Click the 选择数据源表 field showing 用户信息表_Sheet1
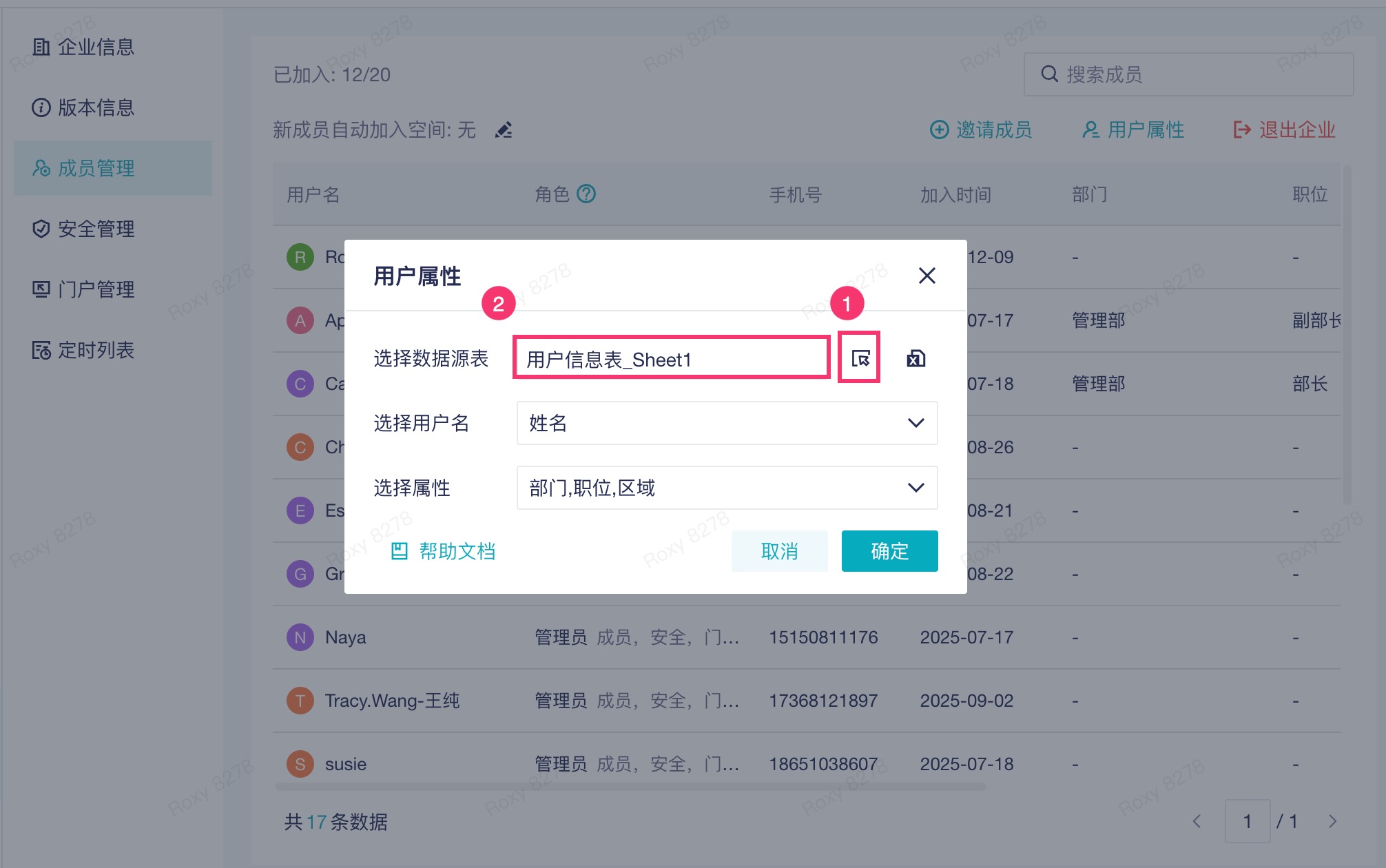This screenshot has height=868, width=1386. (671, 358)
